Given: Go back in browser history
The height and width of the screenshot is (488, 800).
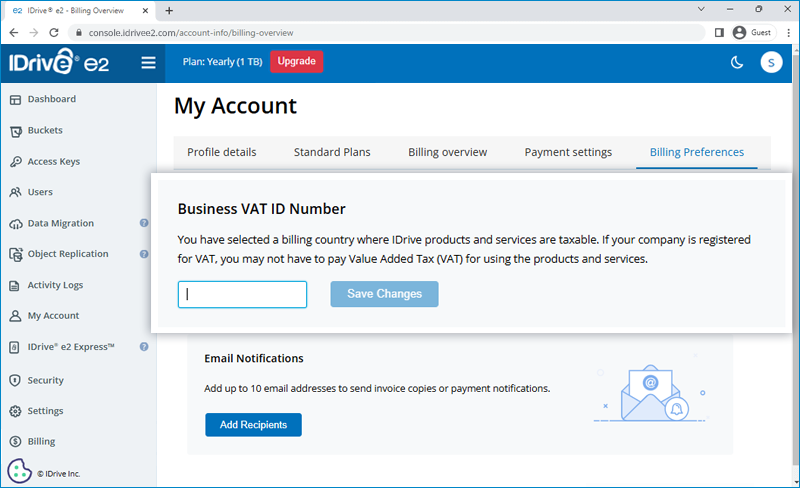Looking at the screenshot, I should click(14, 33).
